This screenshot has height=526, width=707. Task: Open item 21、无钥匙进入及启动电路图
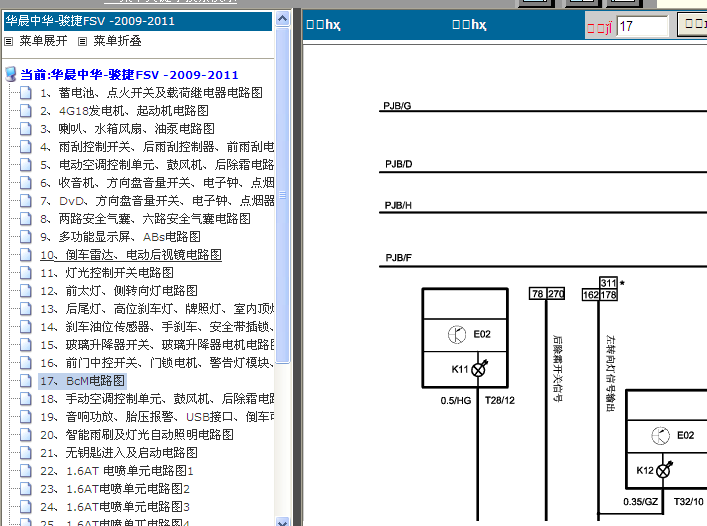119,453
